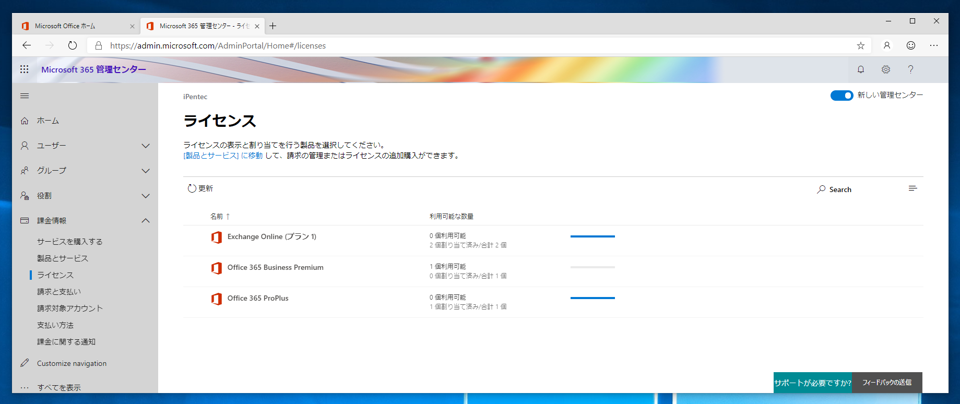The width and height of the screenshot is (960, 404).
Task: Collapse the 課金情報 navigation section
Action: [x=146, y=220]
